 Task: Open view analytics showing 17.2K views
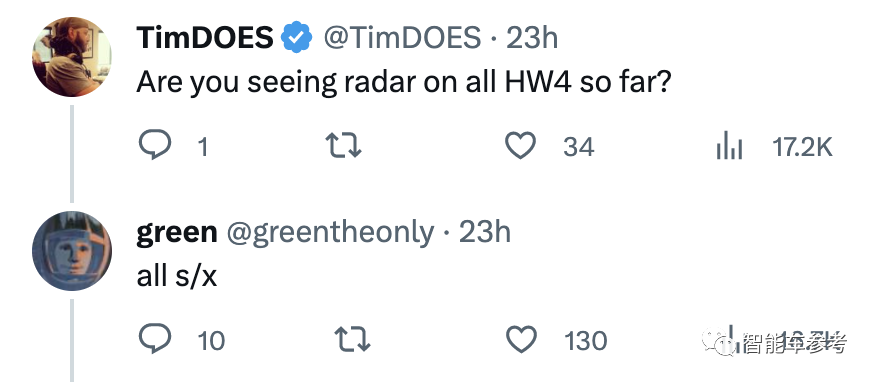click(x=730, y=147)
